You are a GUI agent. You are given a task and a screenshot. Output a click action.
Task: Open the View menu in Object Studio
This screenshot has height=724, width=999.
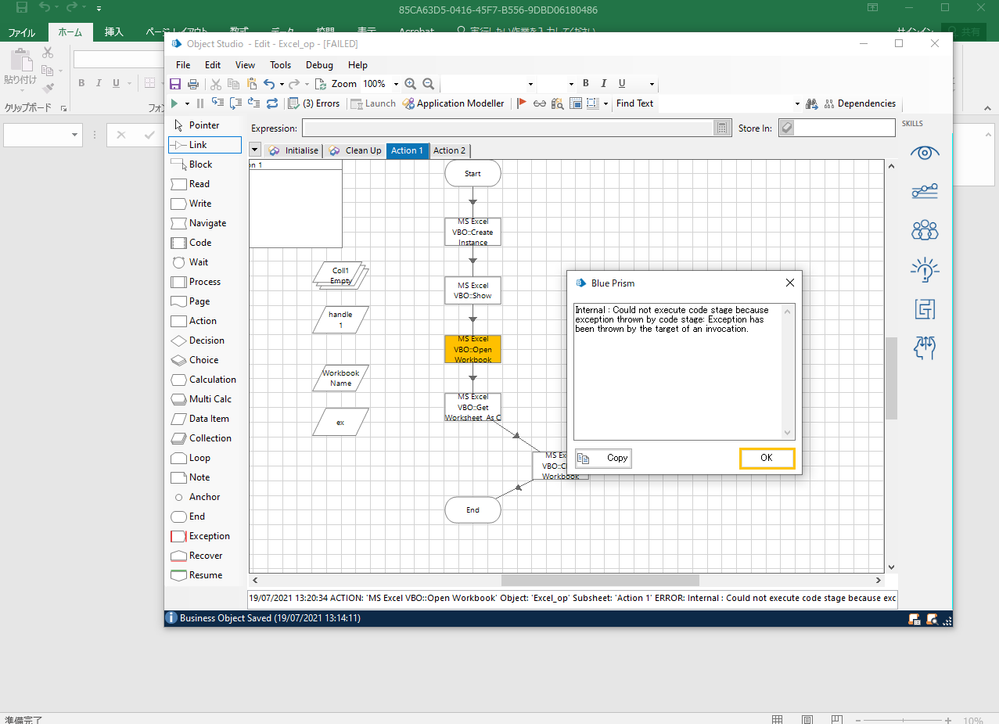pos(245,65)
